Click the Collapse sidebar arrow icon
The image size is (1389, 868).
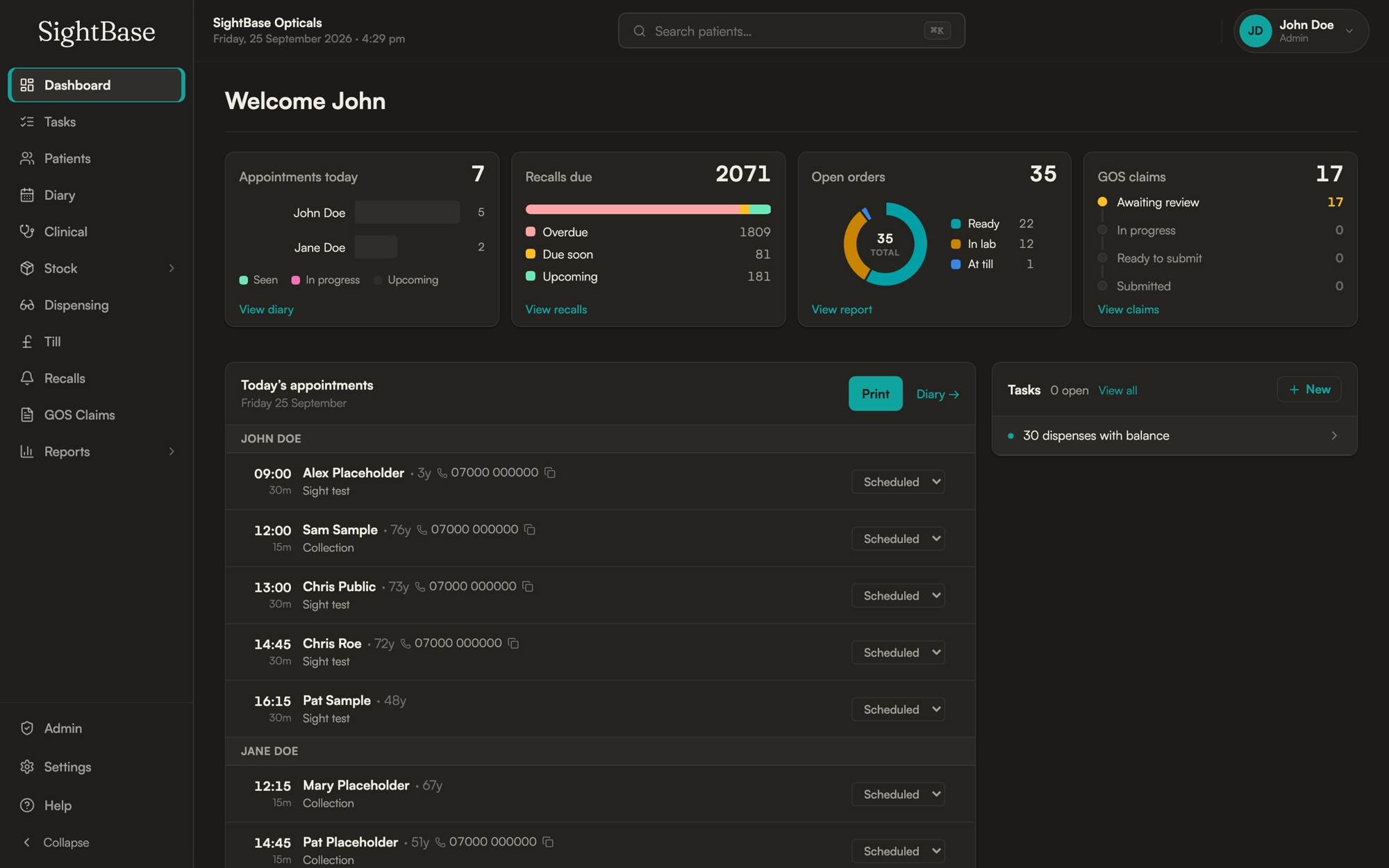[27, 842]
